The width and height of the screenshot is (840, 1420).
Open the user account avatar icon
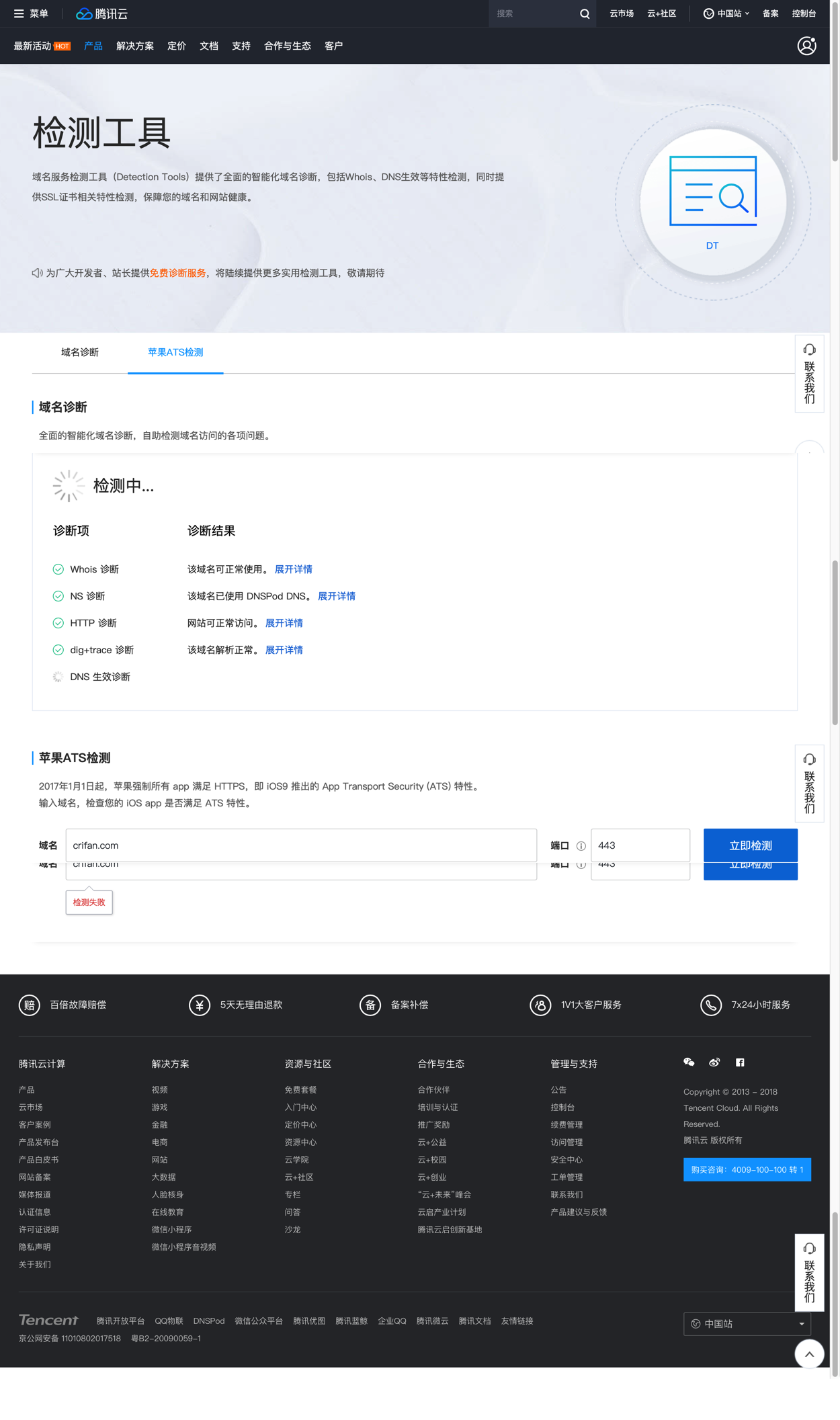(x=806, y=46)
